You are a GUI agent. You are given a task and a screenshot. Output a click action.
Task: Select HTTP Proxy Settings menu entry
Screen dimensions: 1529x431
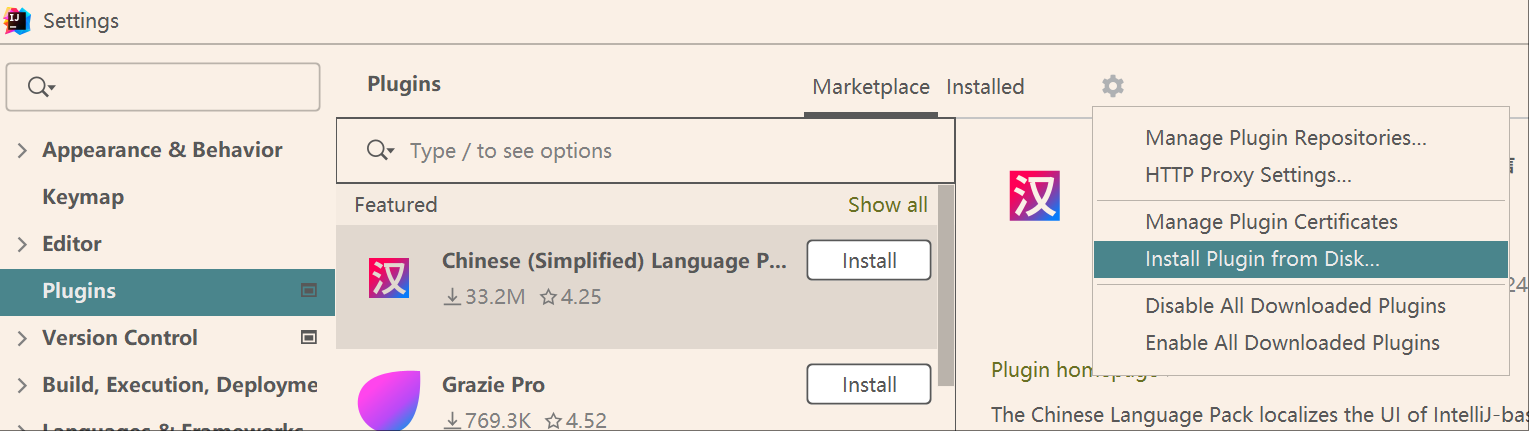pyautogui.click(x=1248, y=175)
